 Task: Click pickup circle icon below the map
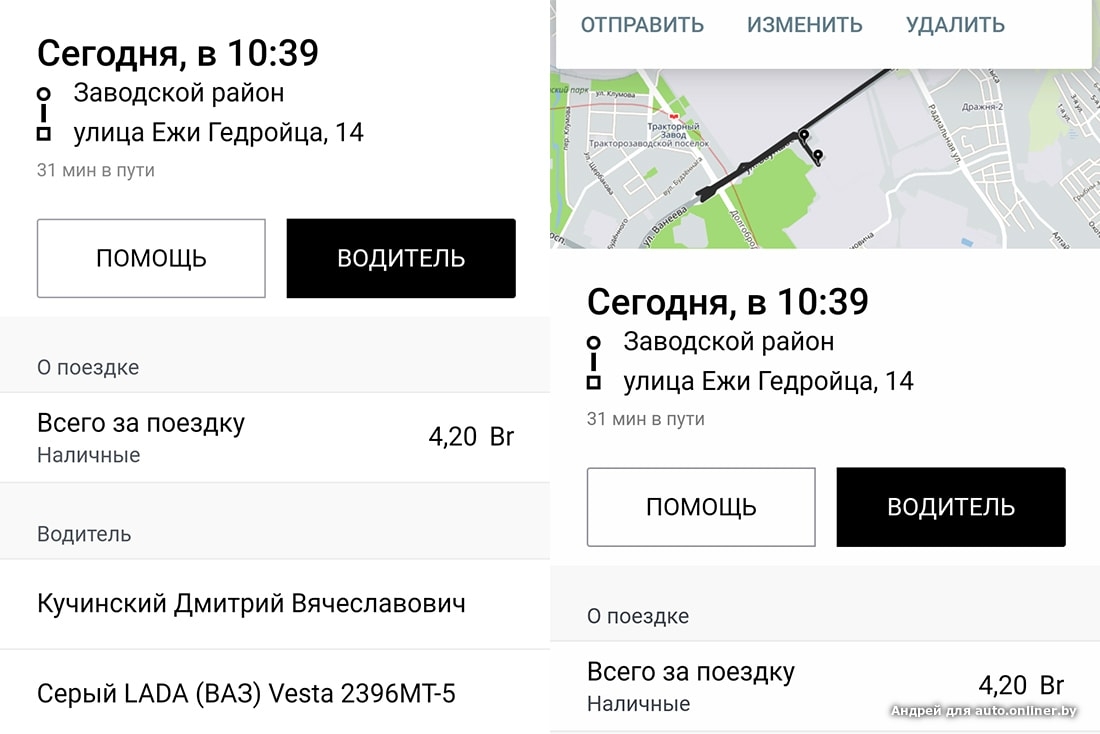click(x=593, y=342)
